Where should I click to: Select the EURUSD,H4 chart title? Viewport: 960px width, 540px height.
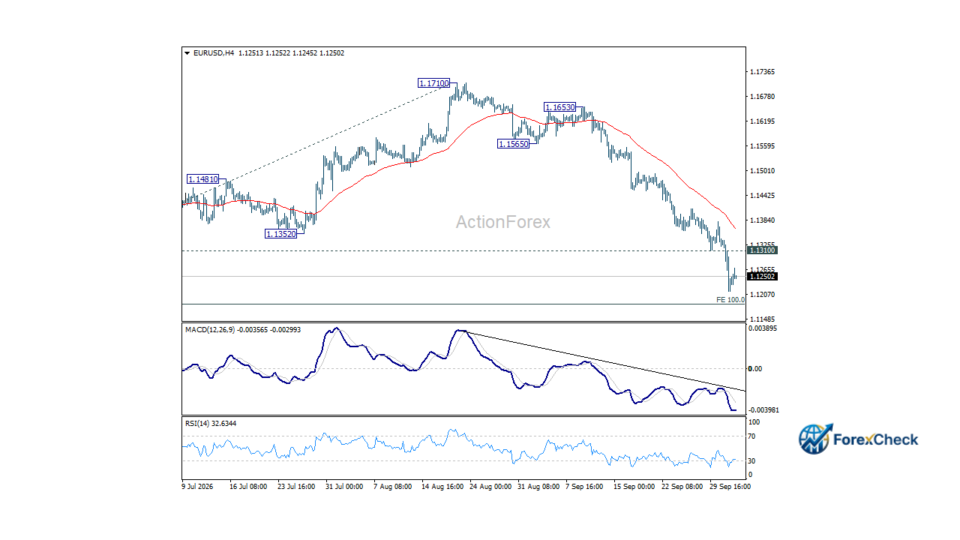pos(214,53)
